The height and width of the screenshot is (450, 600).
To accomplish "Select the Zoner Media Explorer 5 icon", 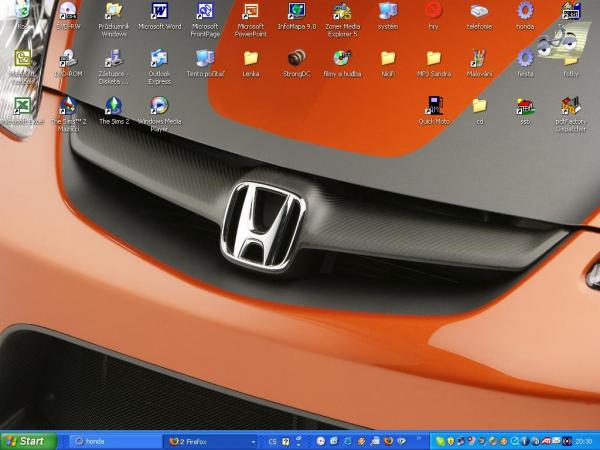I will (342, 12).
